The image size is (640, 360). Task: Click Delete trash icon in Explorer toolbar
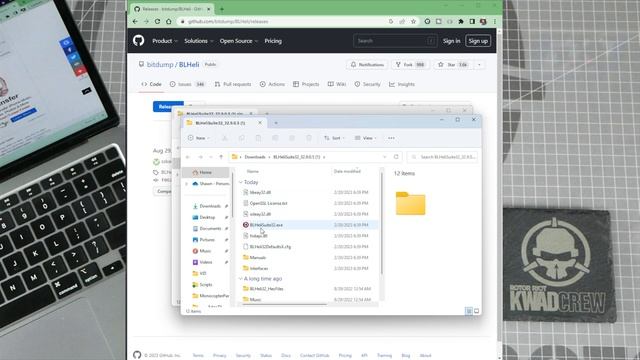coord(309,138)
